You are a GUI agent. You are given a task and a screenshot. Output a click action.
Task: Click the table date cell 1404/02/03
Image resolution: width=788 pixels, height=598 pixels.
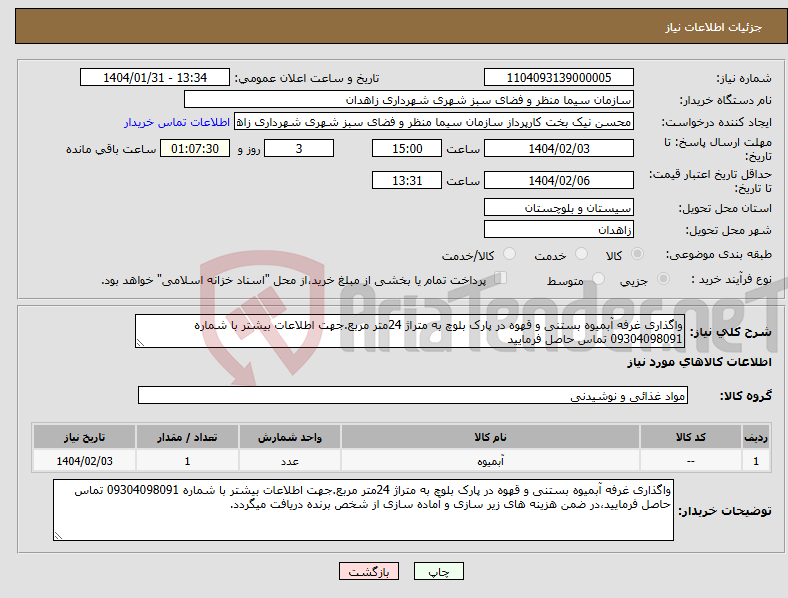pos(84,461)
